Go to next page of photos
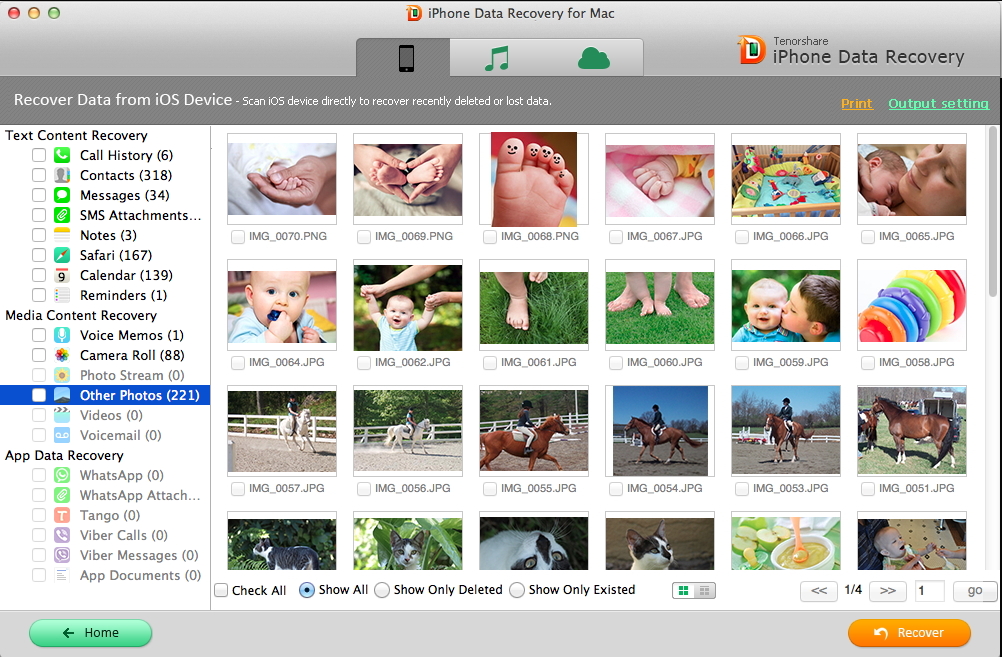This screenshot has width=1002, height=657. click(887, 591)
